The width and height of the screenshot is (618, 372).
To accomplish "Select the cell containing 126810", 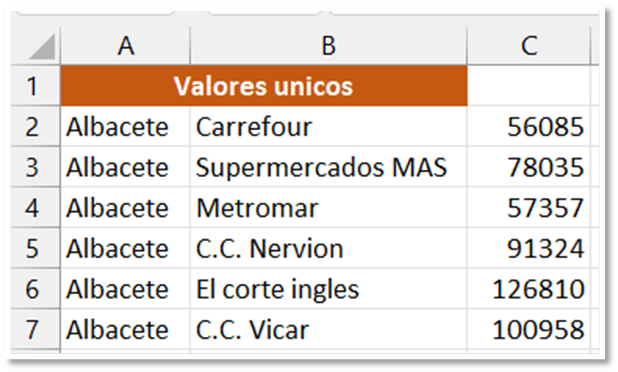I will click(529, 289).
